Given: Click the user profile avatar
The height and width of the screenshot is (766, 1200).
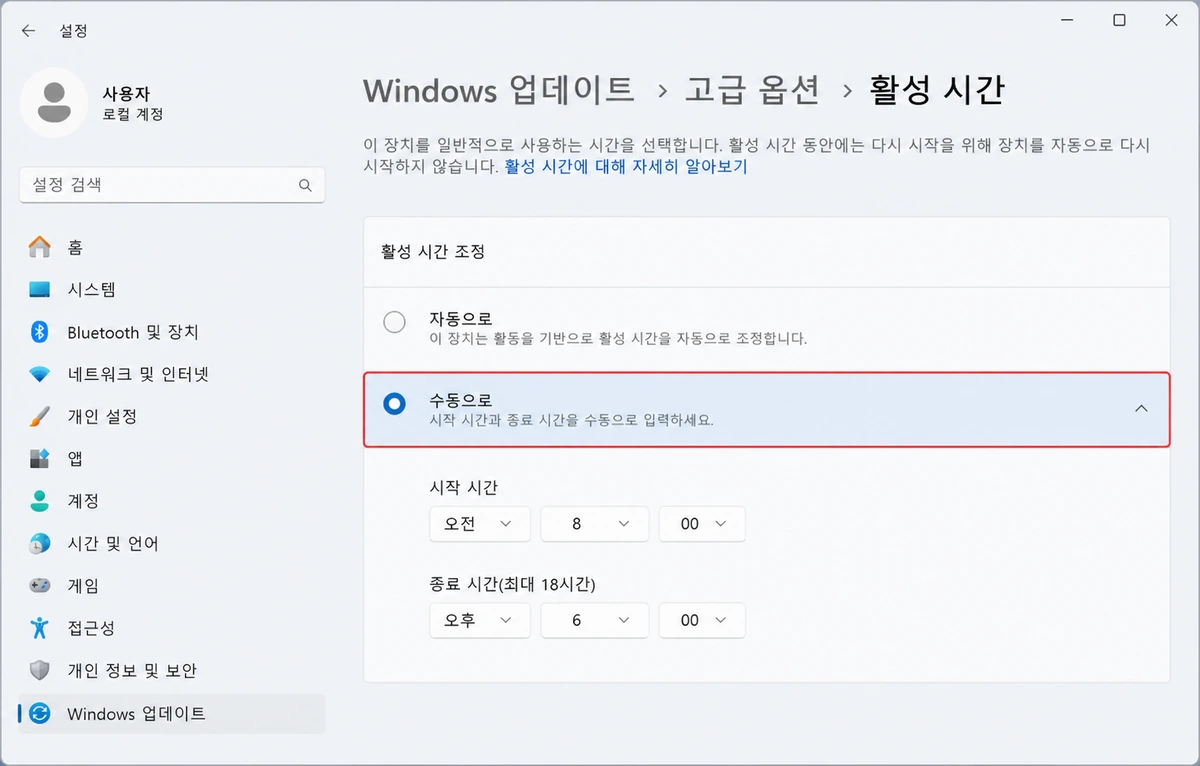Looking at the screenshot, I should pos(54,103).
